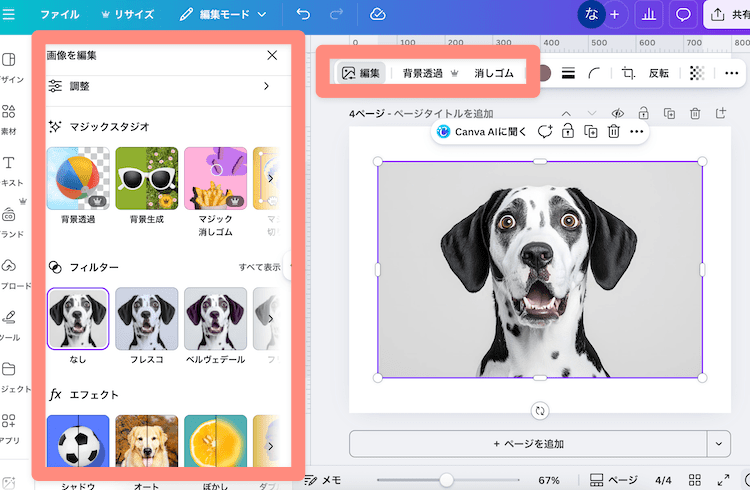Lock the page with page lock icon
Viewport: 750px width, 490px height.
point(643,113)
